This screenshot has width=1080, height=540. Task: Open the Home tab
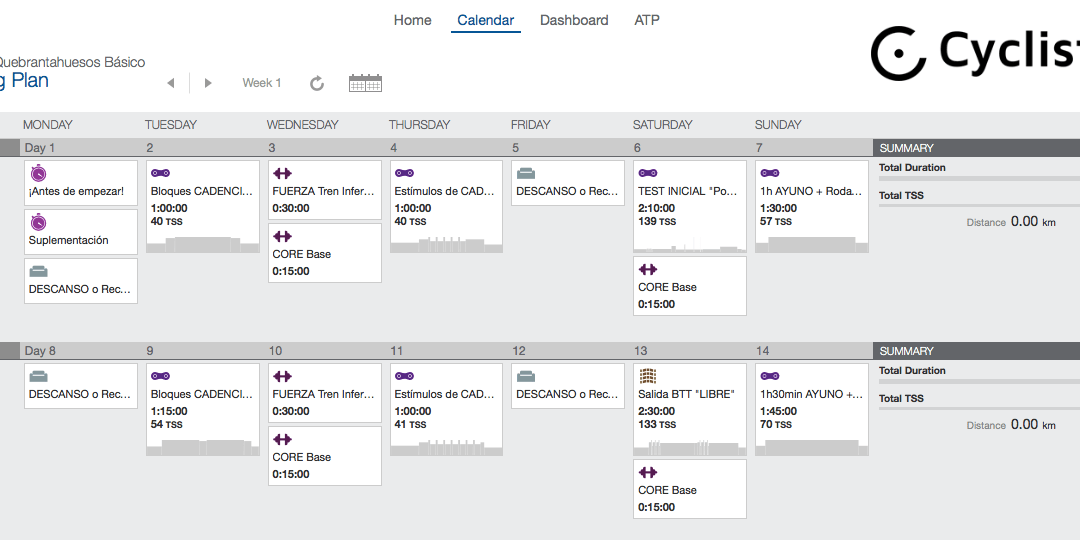tap(413, 20)
